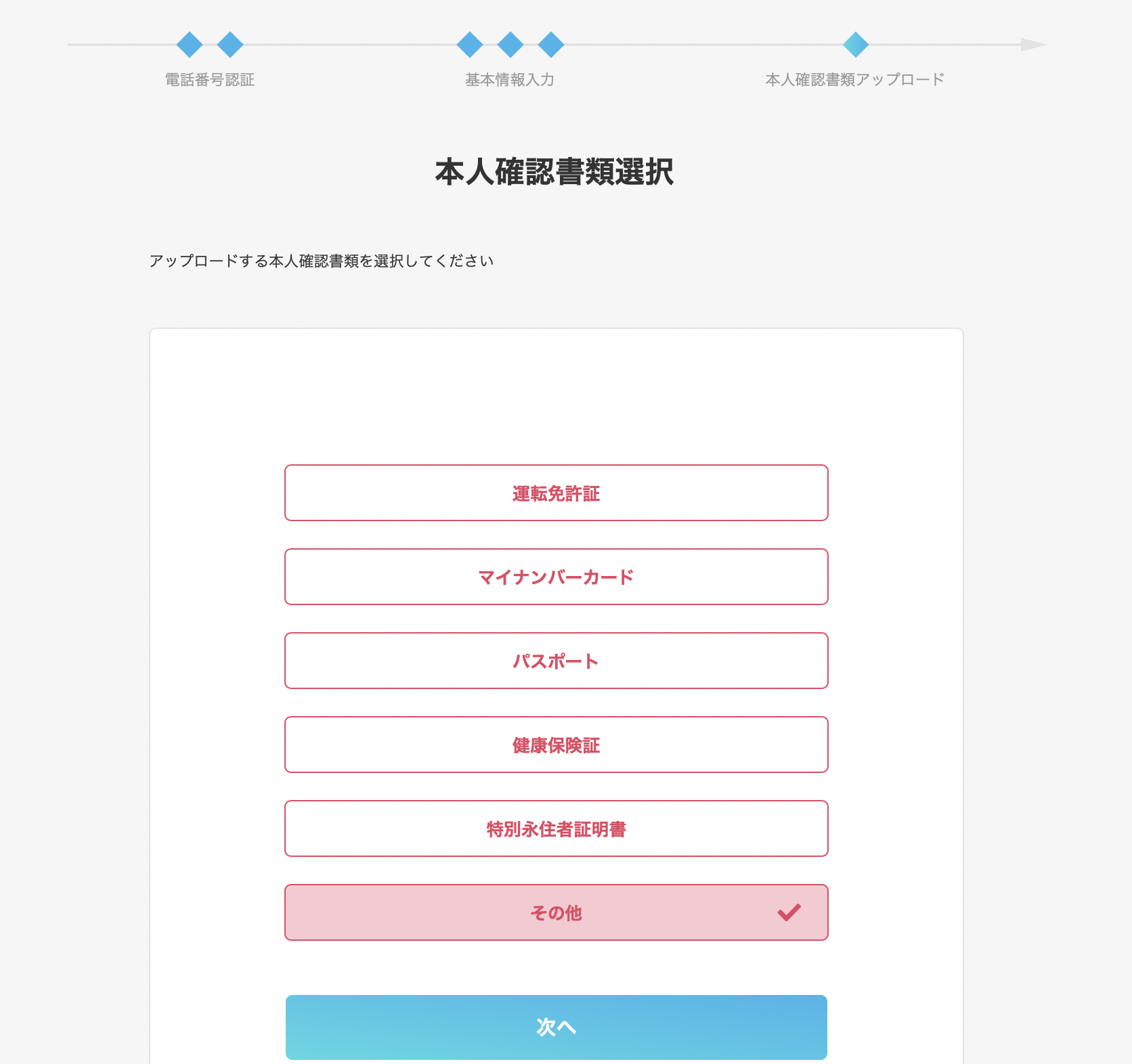
Task: Select the パスポート option
Action: pyautogui.click(x=557, y=661)
